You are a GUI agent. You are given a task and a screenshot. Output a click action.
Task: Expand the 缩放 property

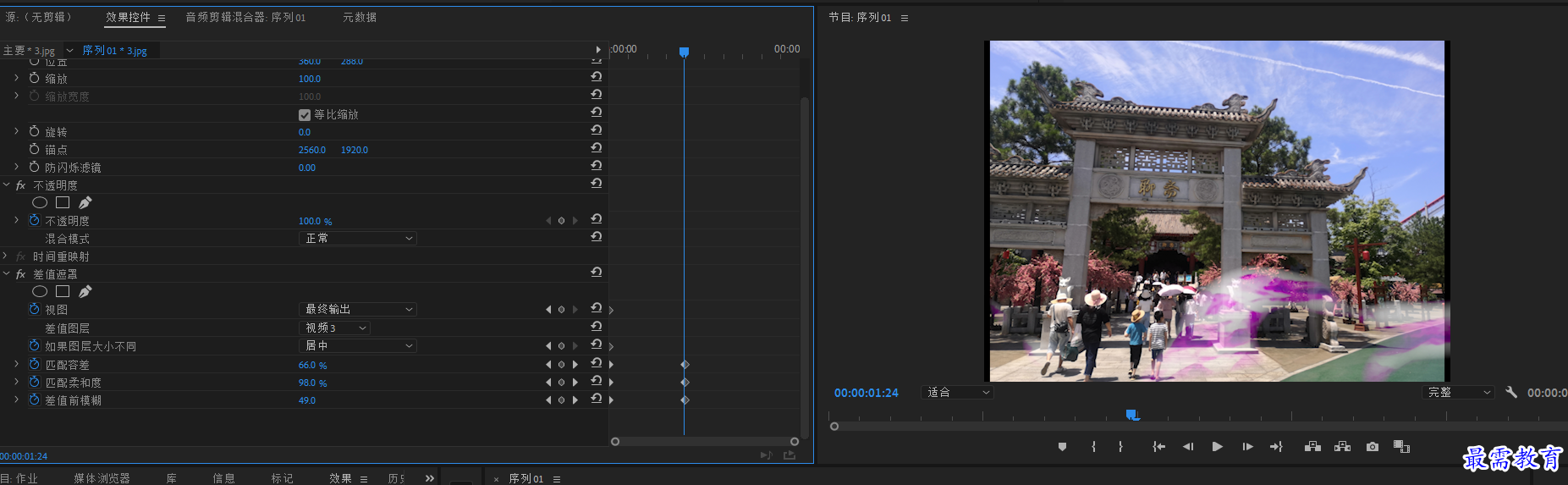(16, 78)
